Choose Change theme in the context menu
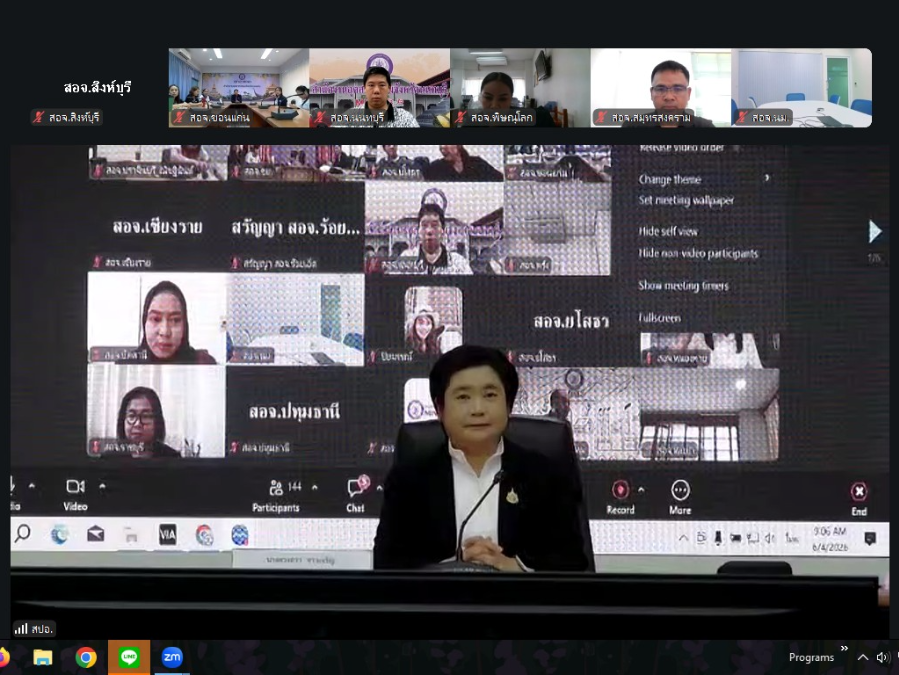899x675 pixels. pyautogui.click(x=670, y=180)
